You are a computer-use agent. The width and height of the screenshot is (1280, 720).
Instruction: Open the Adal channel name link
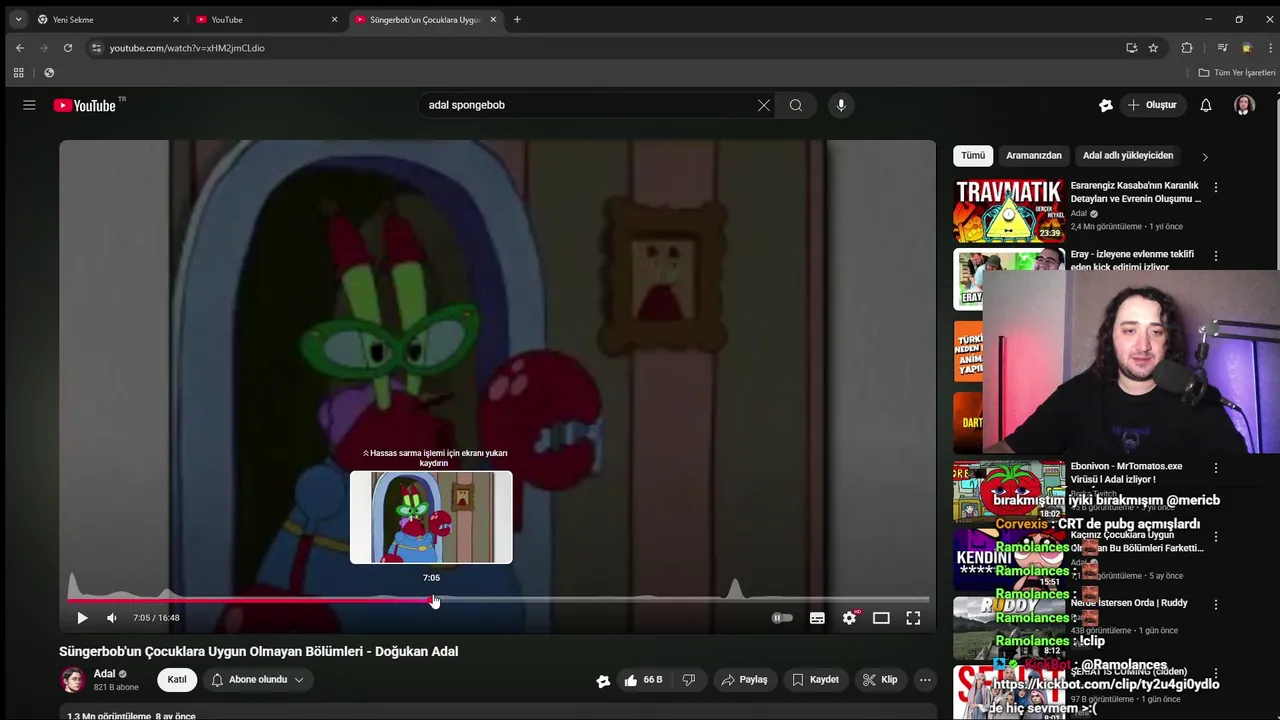click(104, 674)
